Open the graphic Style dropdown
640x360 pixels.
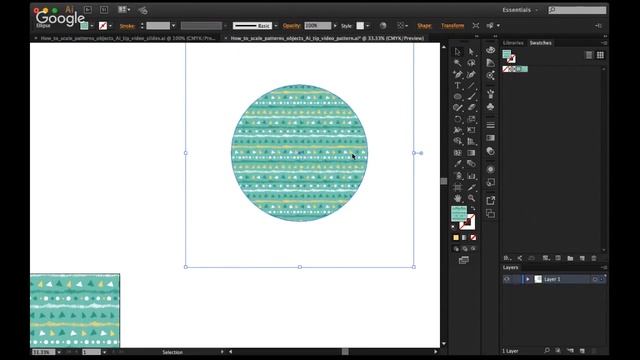coord(368,26)
